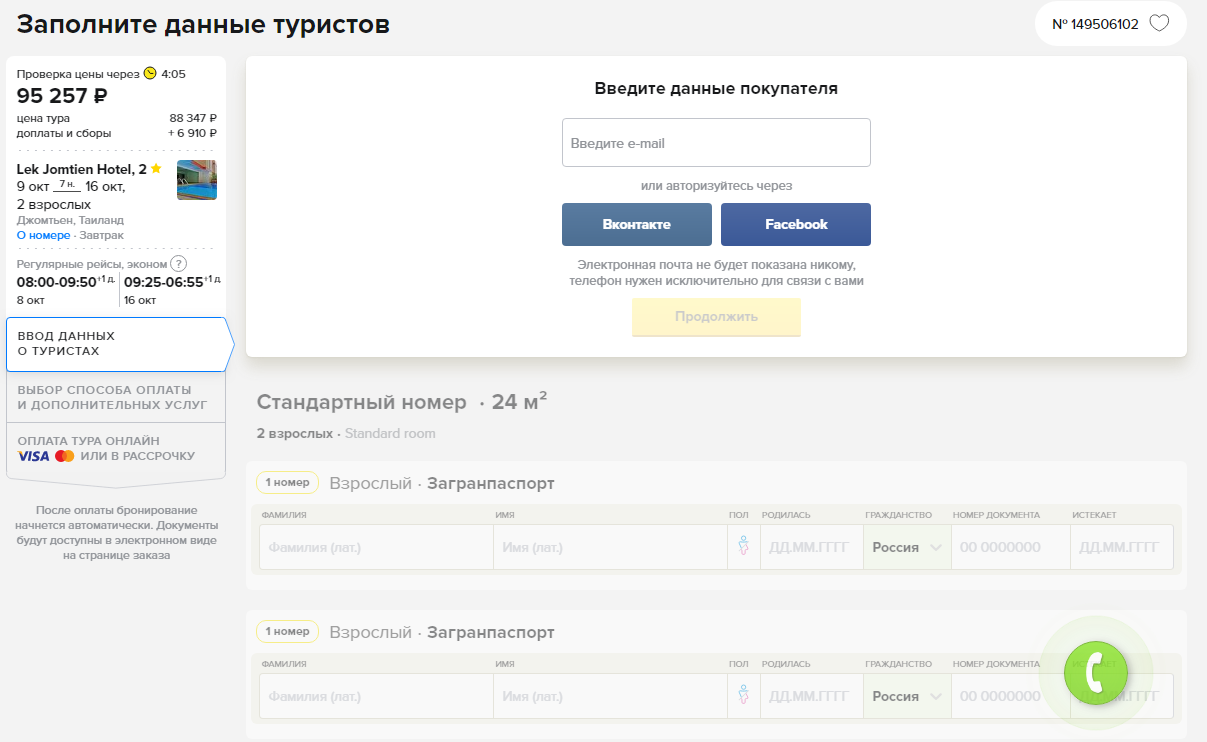The image size is (1207, 742).
Task: Click second adult's 'Имя (лат.)' field
Action: (609, 696)
